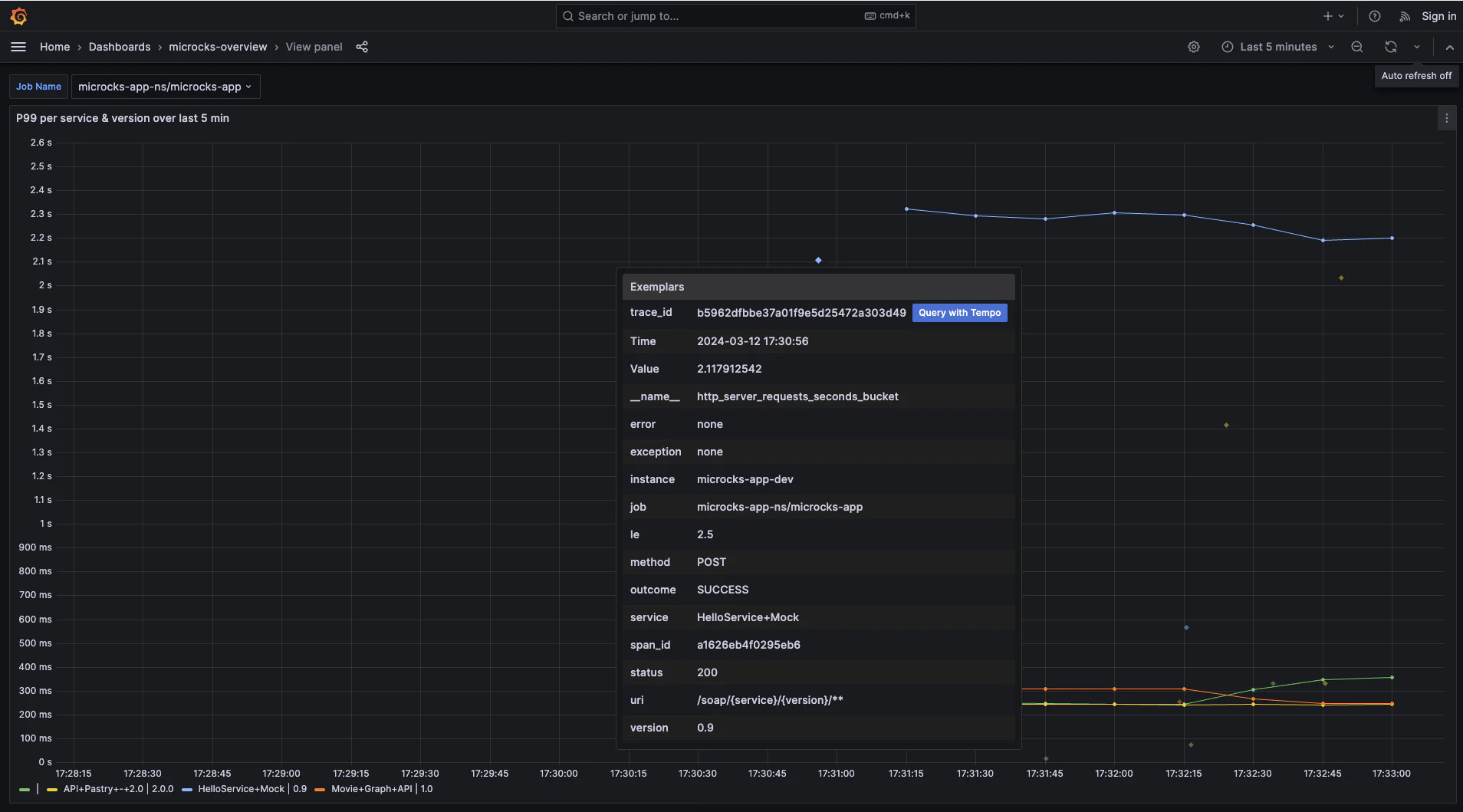This screenshot has width=1463, height=812.
Task: Expand the Job Name variable dropdown
Action: [165, 87]
